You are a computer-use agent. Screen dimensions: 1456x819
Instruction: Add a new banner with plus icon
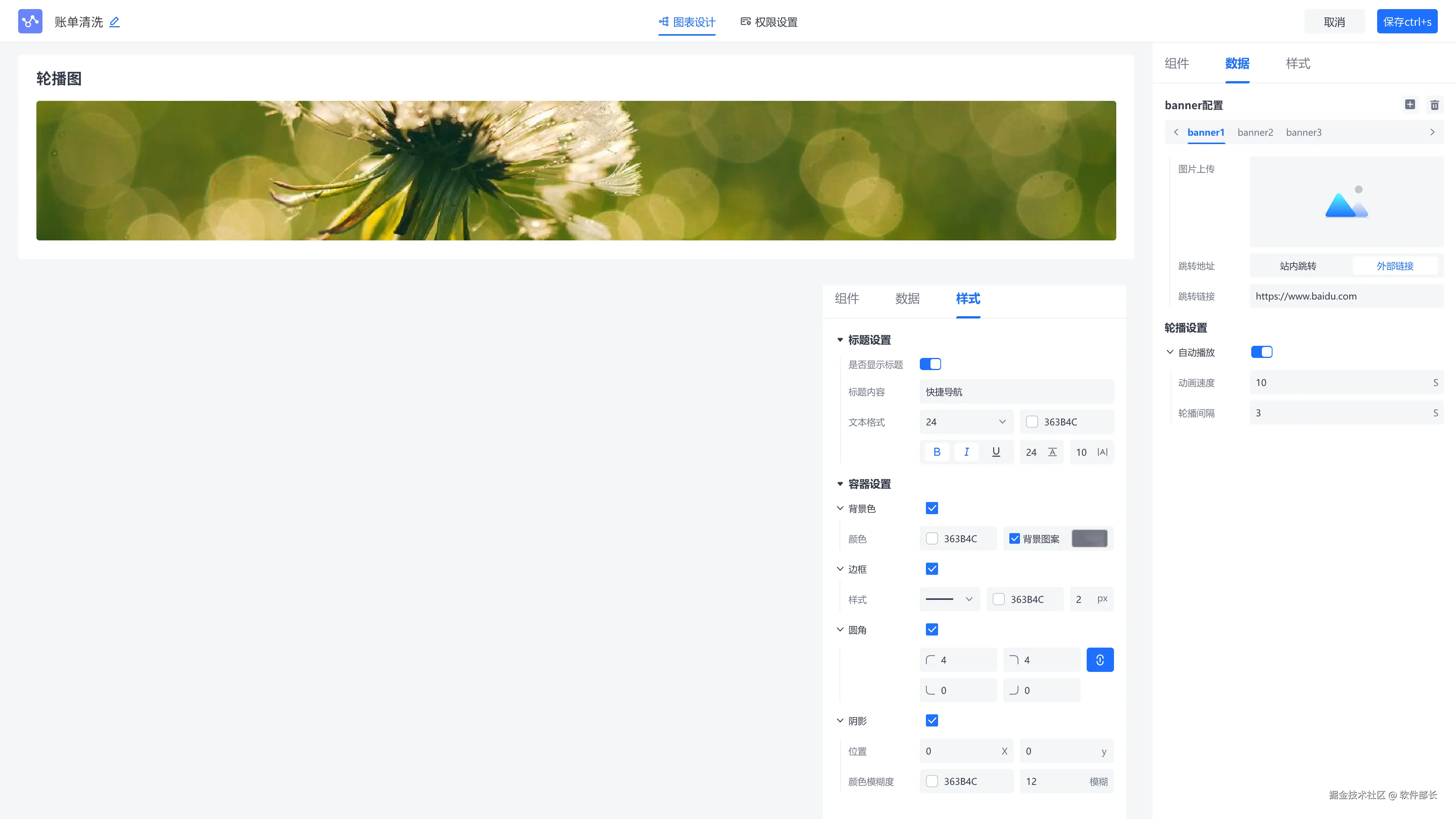point(1410,105)
